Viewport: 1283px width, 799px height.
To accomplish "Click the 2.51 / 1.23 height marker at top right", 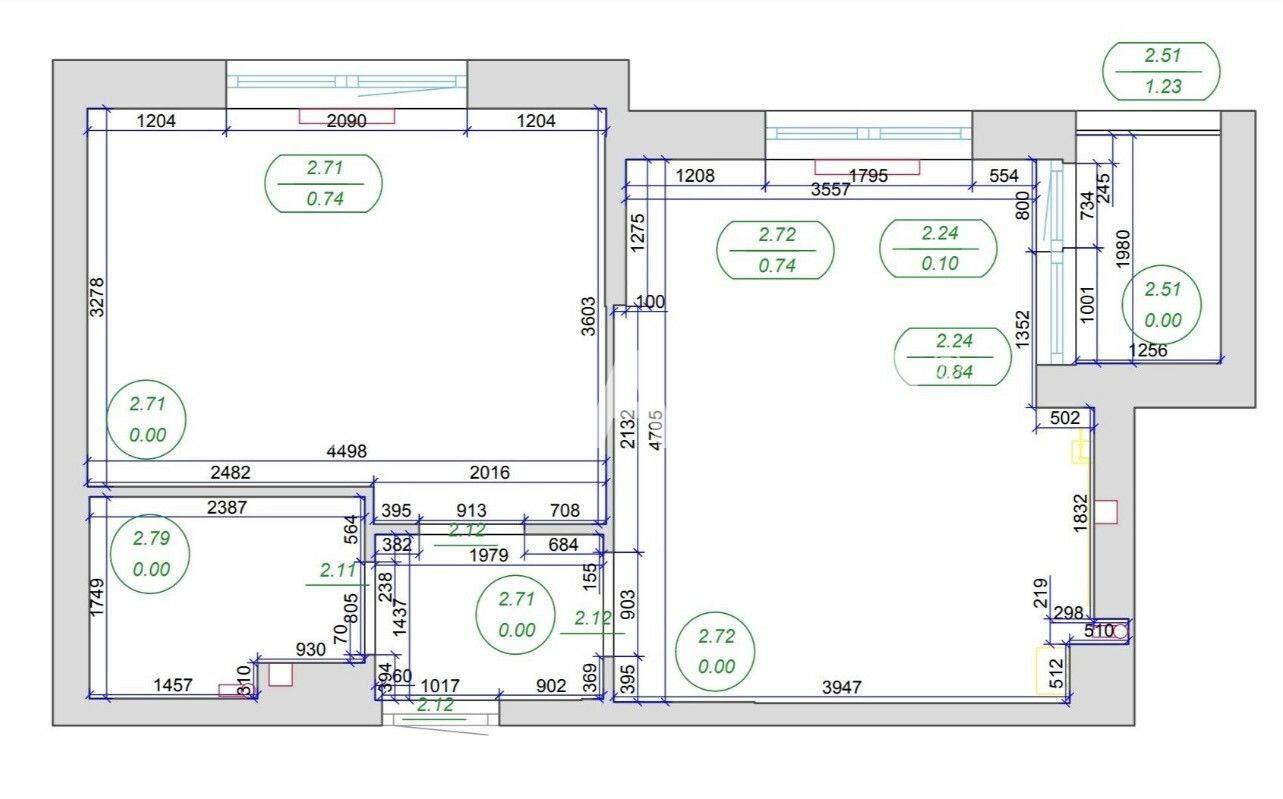I will tap(1161, 71).
